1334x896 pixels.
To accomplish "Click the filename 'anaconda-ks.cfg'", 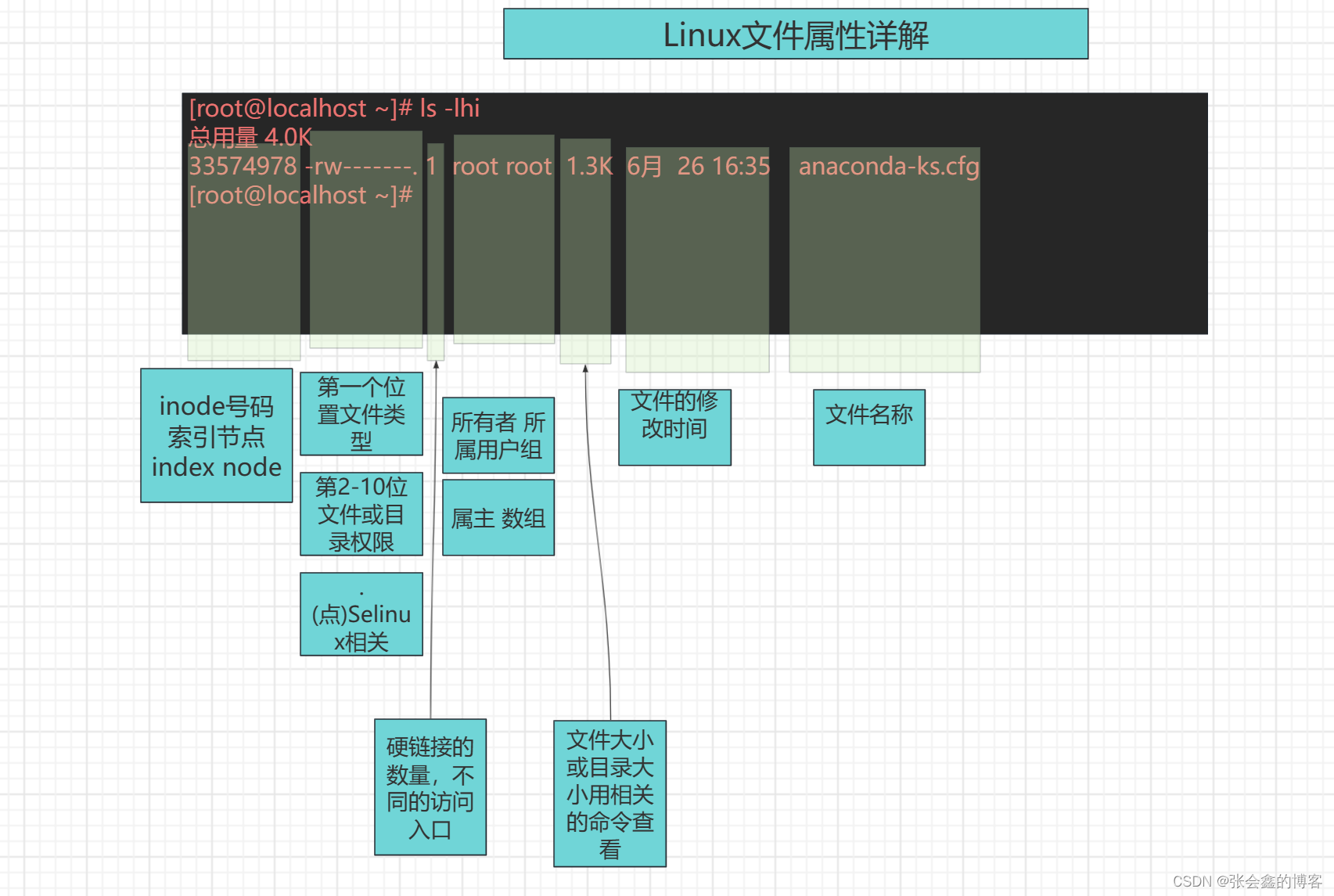I will point(889,166).
